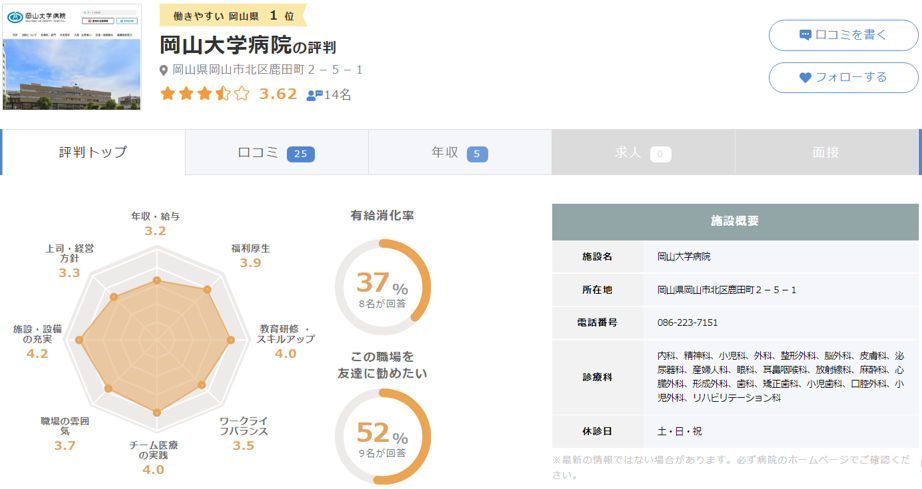This screenshot has width=922, height=489.
Task: Switch to the 口コミ tab
Action: coord(276,153)
